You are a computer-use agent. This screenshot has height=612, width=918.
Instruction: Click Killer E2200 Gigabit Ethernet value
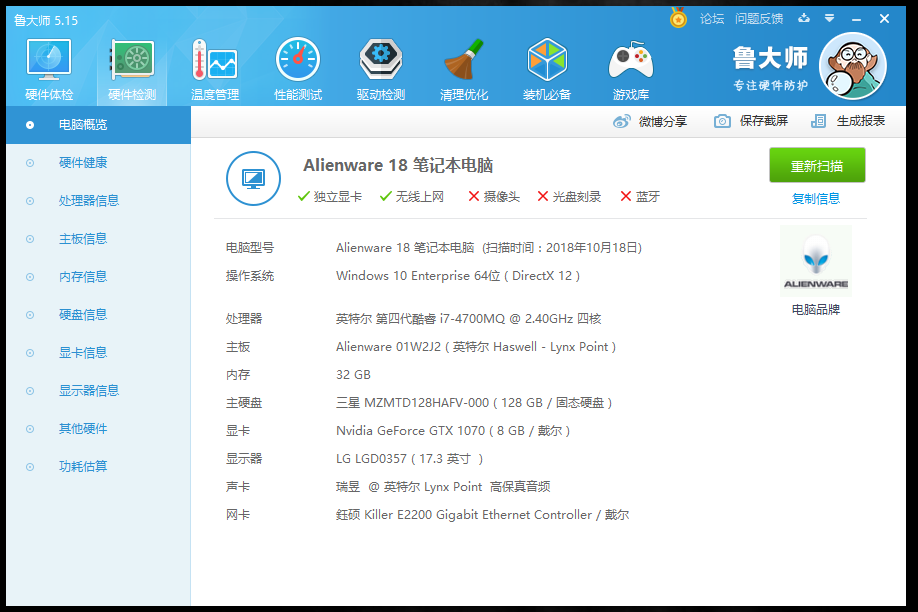(x=482, y=515)
